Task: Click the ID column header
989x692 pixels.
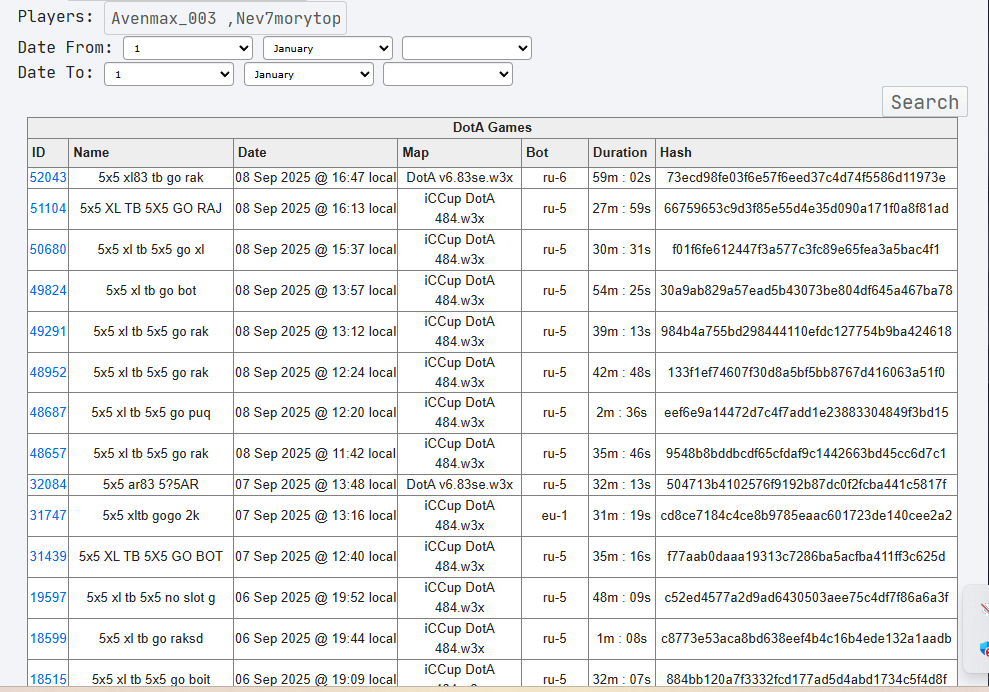Action: 48,153
